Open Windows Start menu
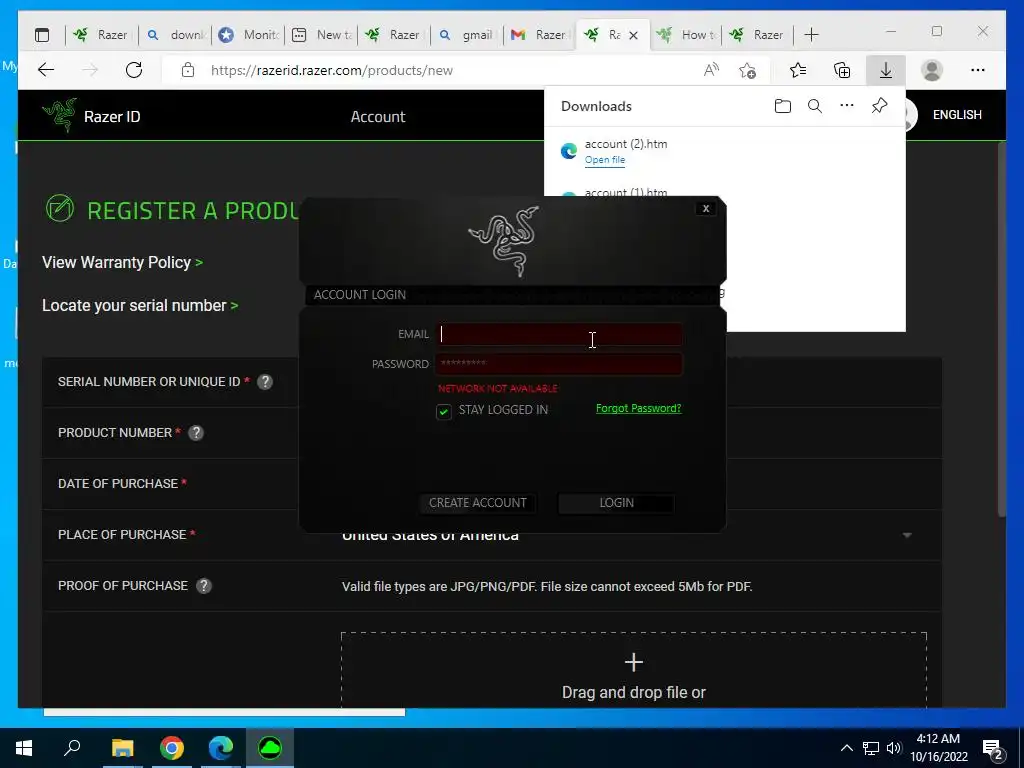 click(x=24, y=748)
